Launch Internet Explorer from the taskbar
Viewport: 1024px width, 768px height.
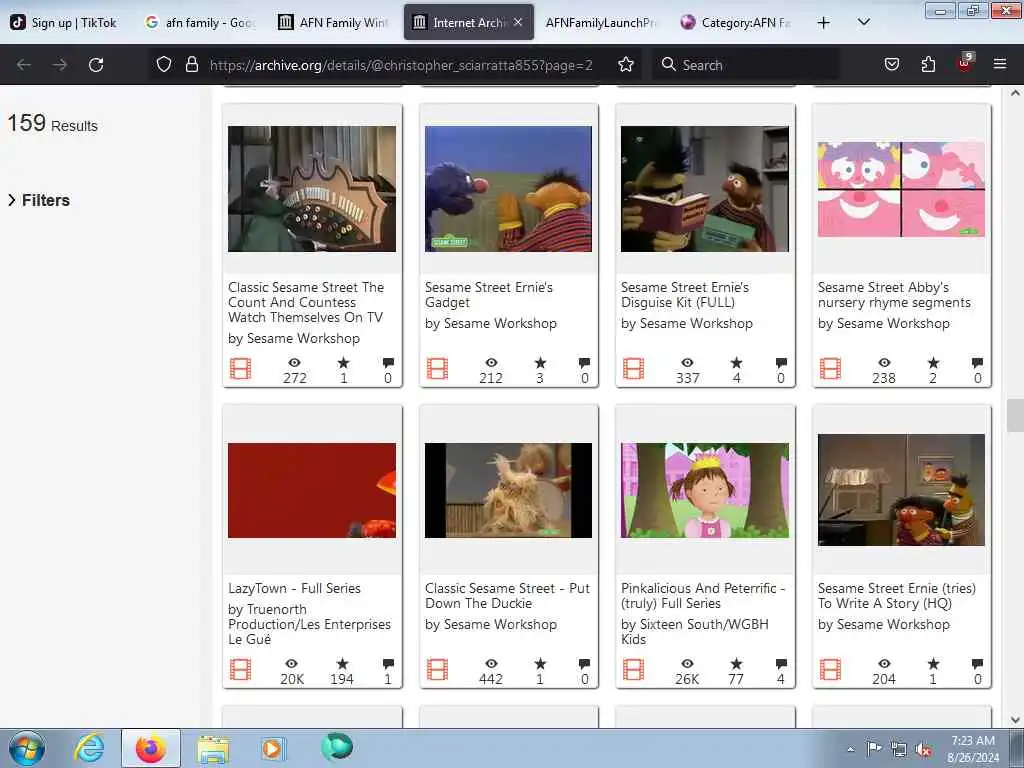tap(89, 748)
